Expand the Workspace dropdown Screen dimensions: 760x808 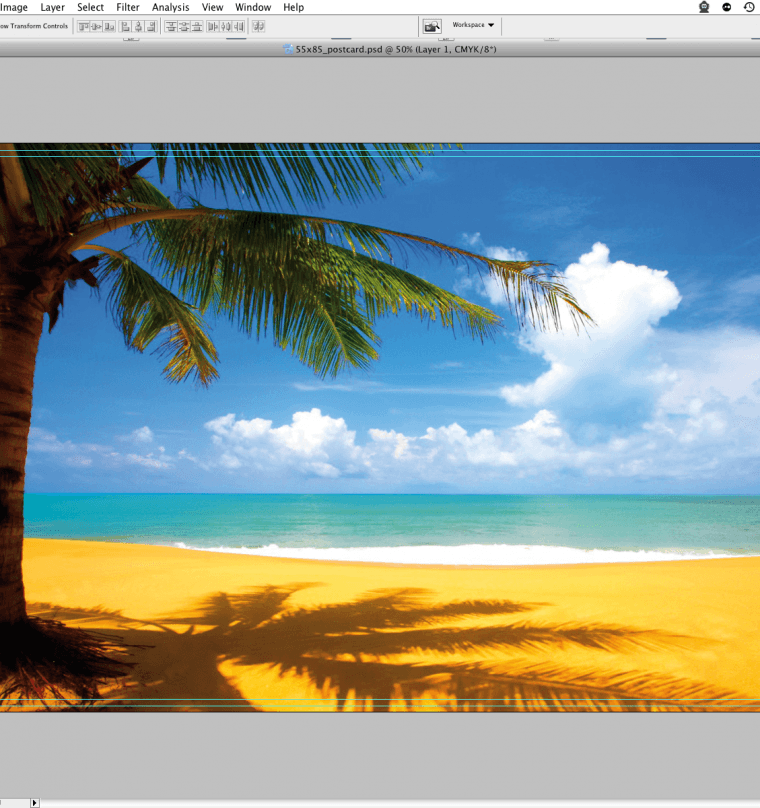pyautogui.click(x=473, y=25)
